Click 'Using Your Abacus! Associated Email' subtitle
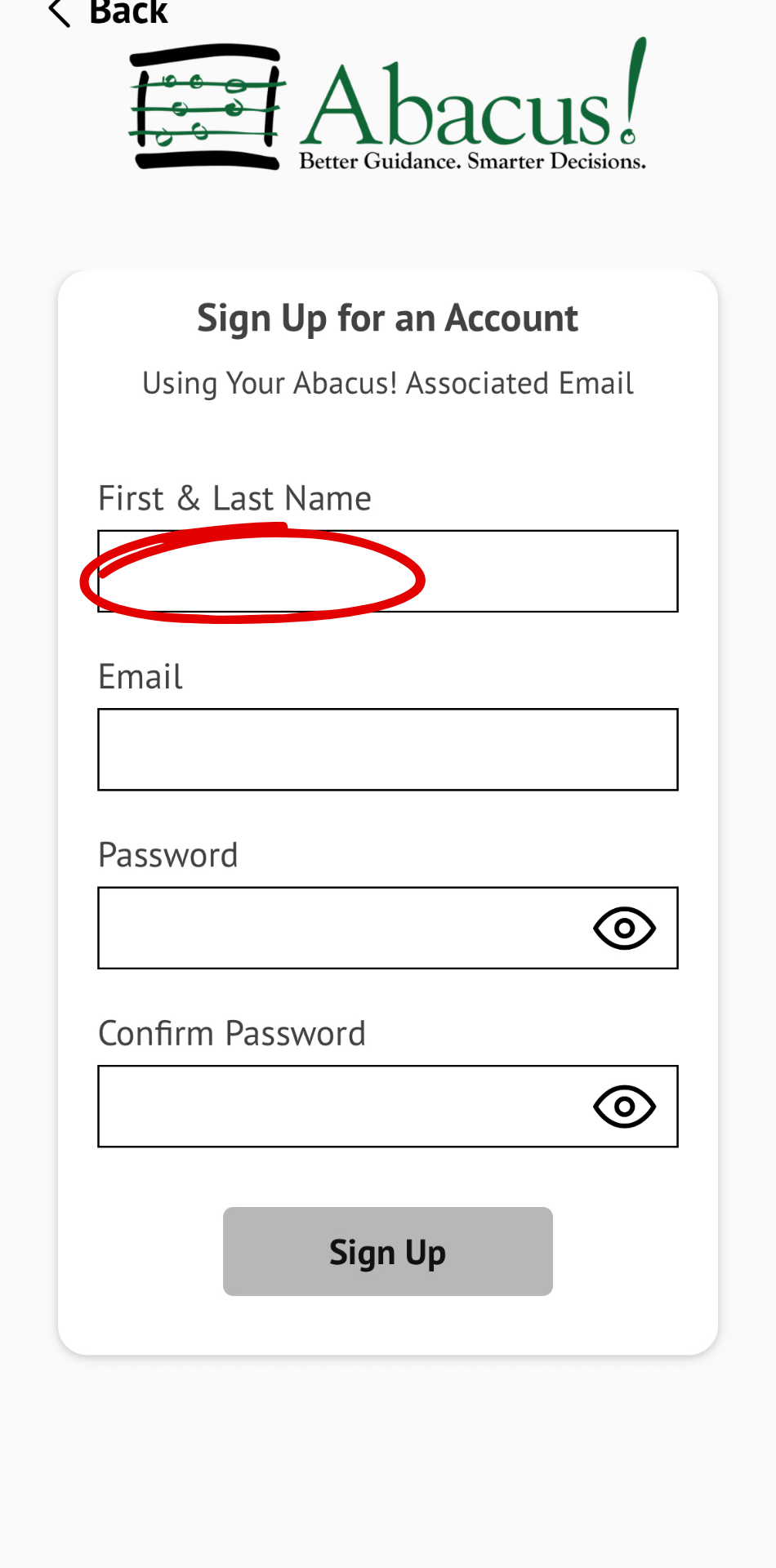 point(387,383)
